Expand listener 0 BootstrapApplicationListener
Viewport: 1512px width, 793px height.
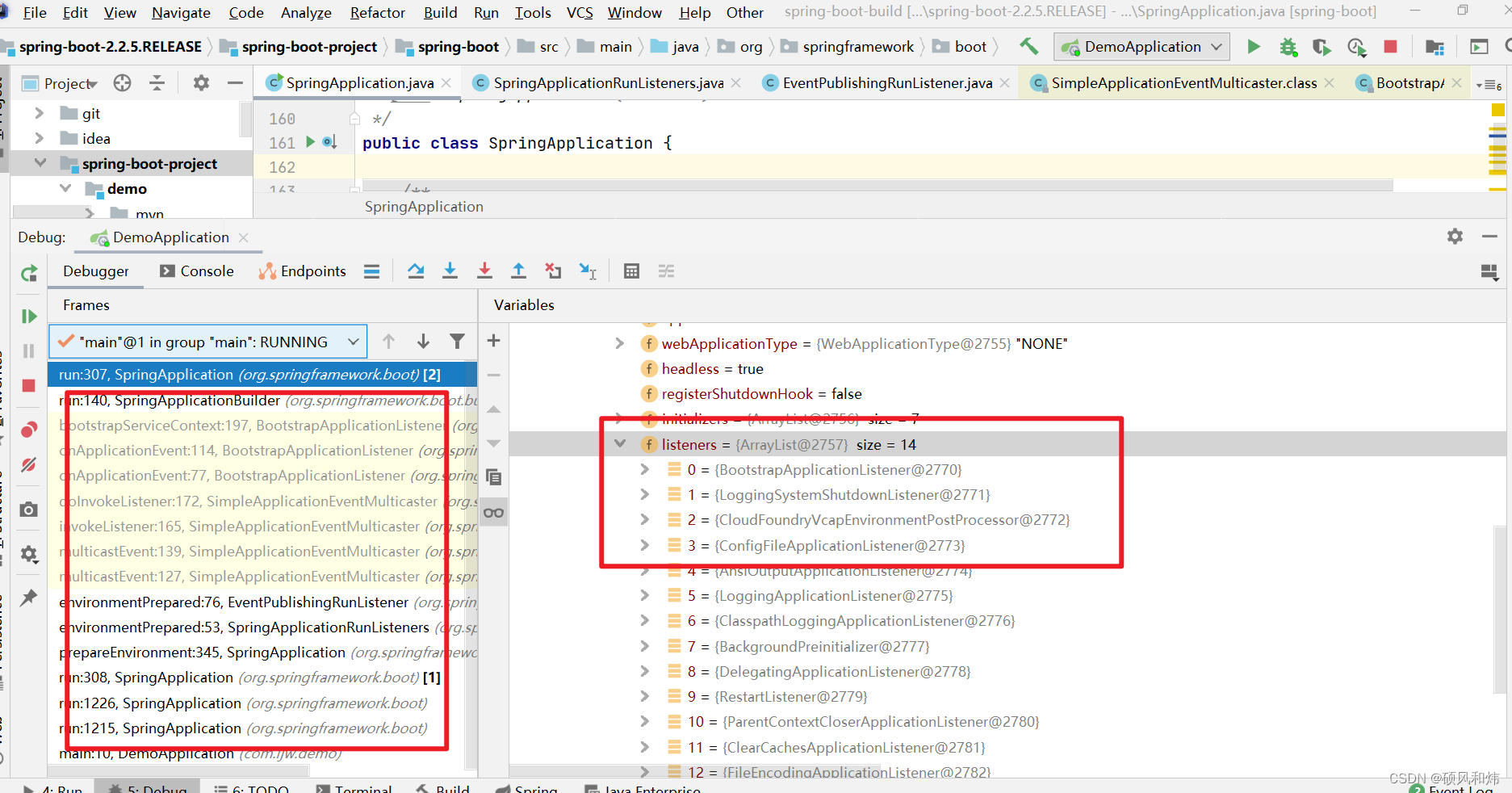644,469
